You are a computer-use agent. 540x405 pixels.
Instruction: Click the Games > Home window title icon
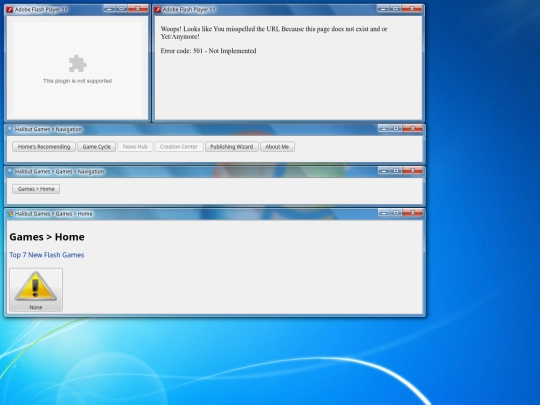[10, 214]
